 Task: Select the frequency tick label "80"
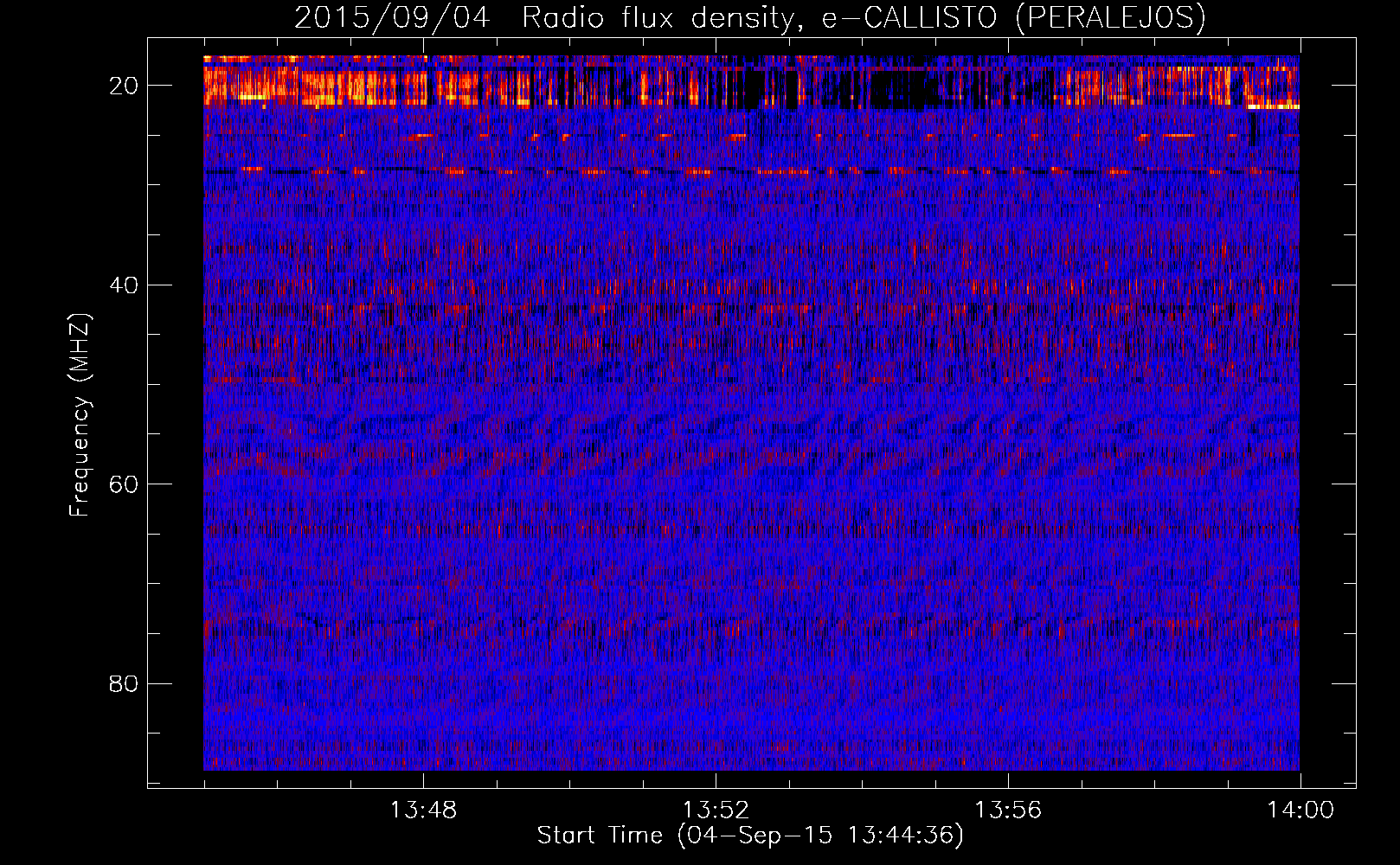[x=125, y=683]
